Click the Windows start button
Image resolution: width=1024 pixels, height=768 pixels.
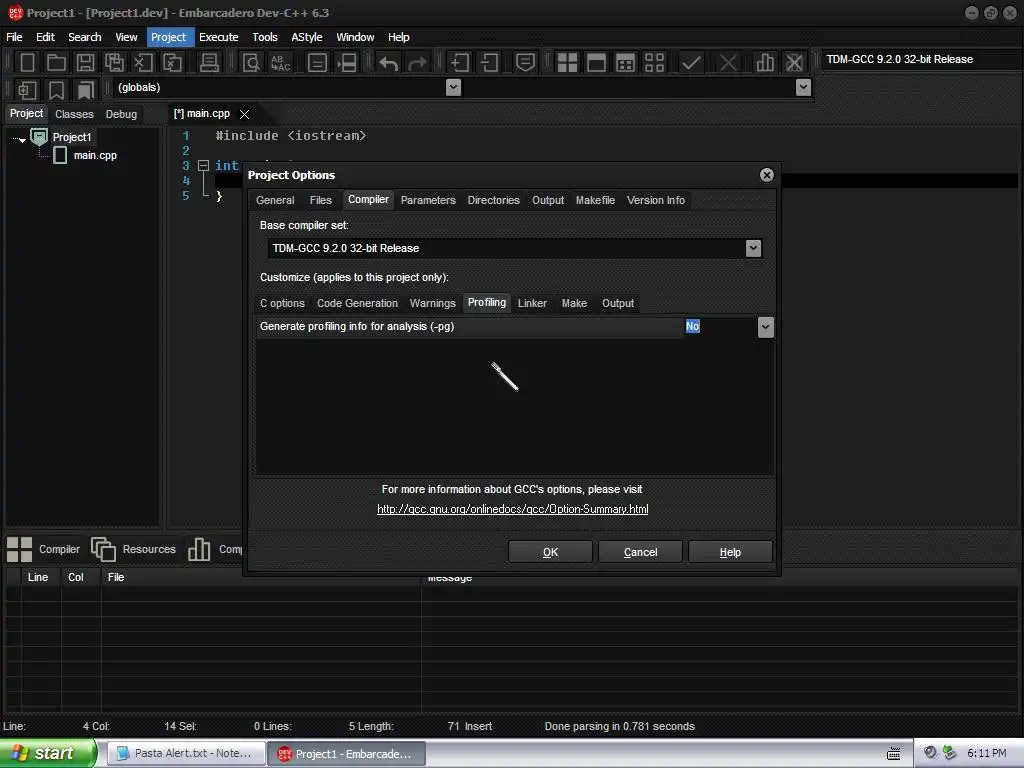coord(48,753)
